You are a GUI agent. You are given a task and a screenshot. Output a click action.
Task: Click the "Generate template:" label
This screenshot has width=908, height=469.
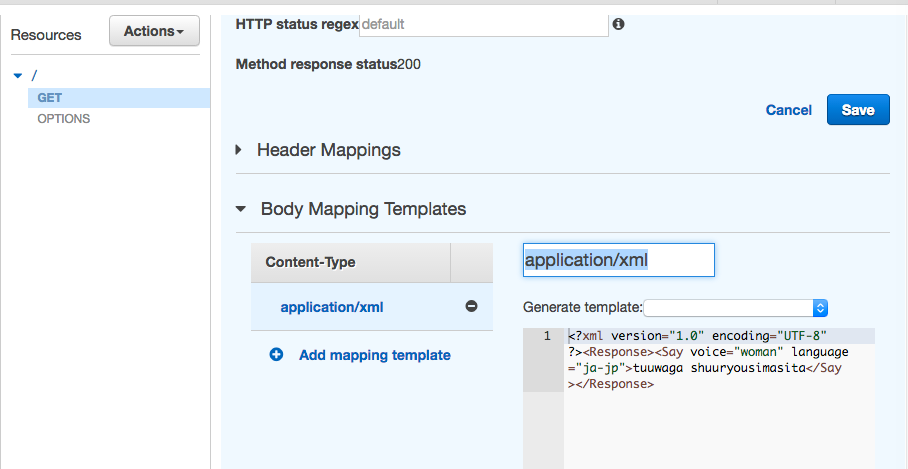583,307
